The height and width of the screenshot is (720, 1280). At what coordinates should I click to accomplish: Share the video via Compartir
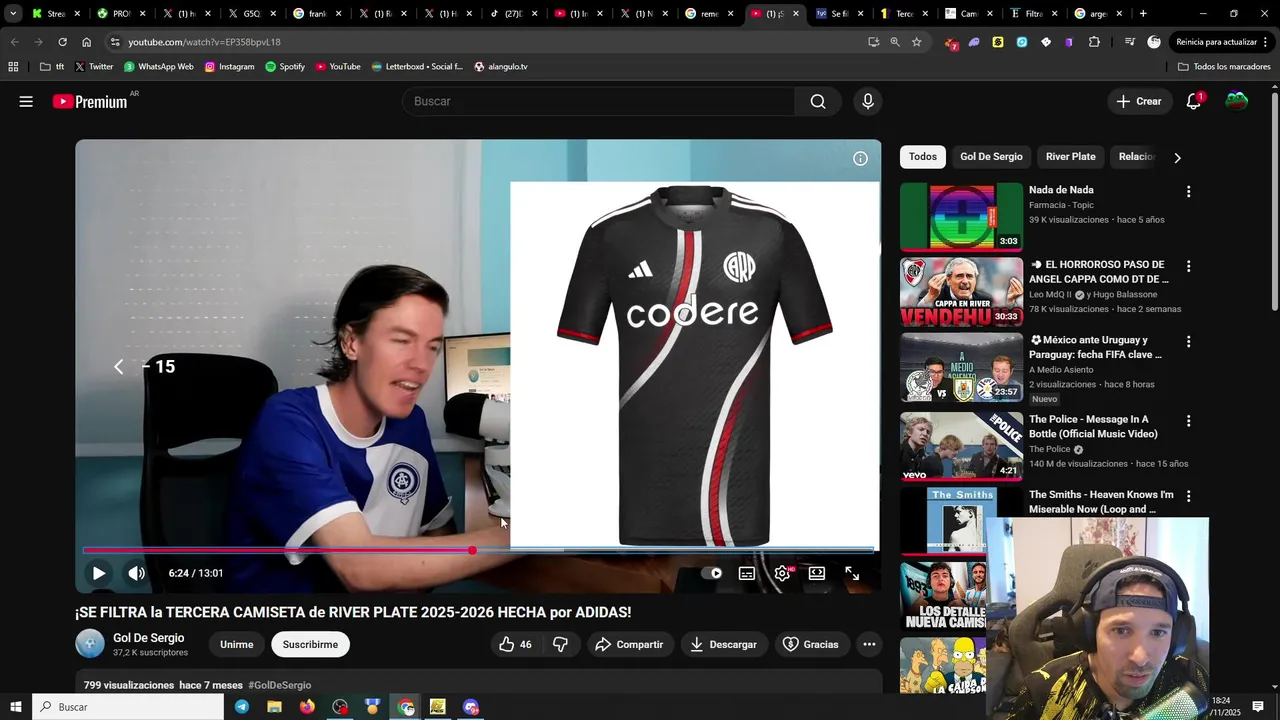tap(629, 644)
